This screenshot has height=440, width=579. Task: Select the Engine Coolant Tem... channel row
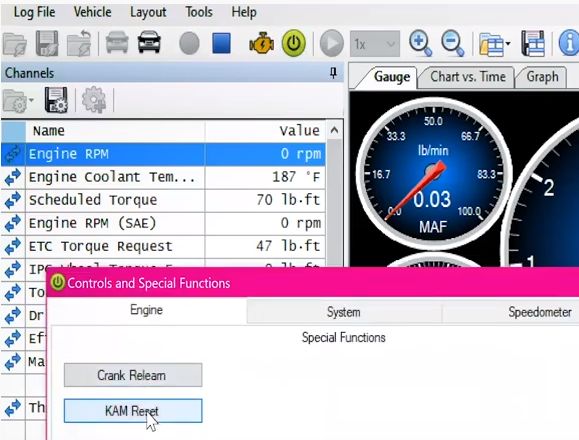[163, 177]
